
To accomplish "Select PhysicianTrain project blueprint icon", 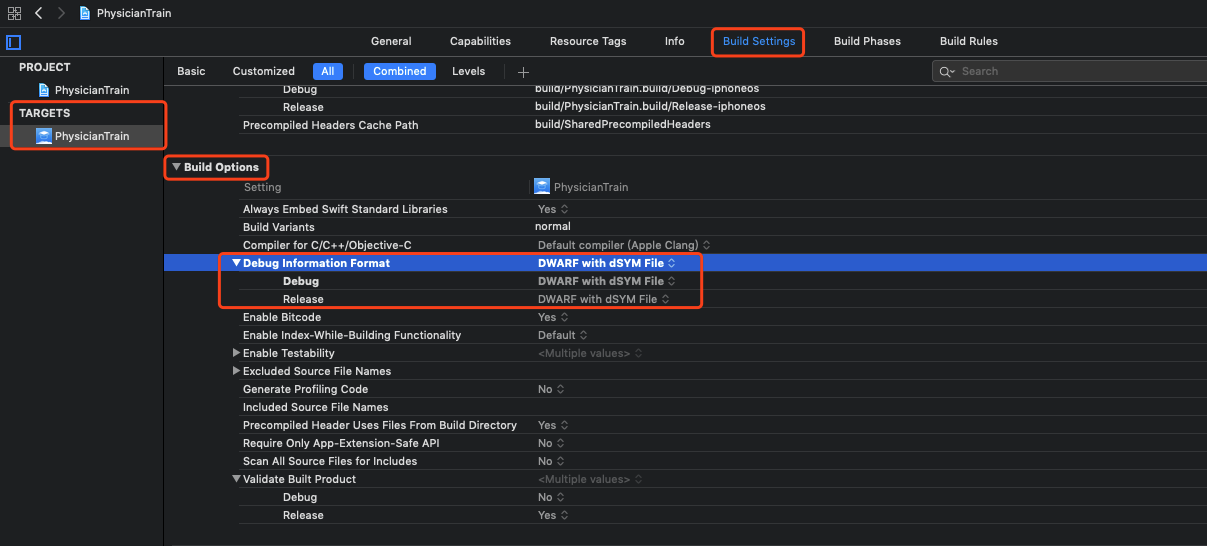I will pyautogui.click(x=44, y=90).
